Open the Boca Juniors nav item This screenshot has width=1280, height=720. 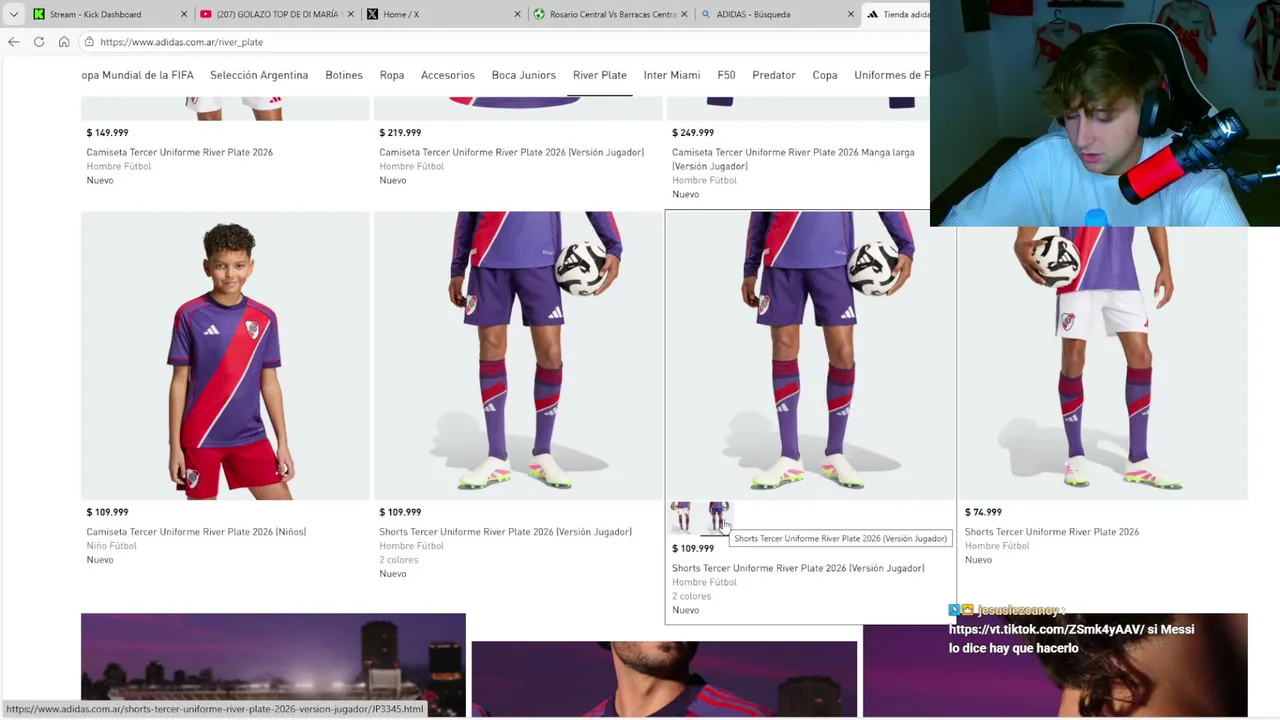pos(524,75)
